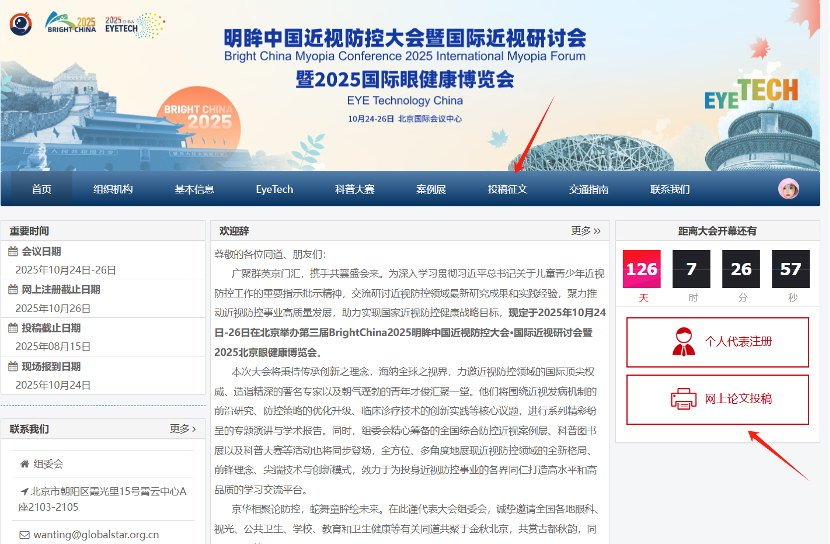This screenshot has height=544, width=830.
Task: Expand 更多 in the 联系我们 panel
Action: tap(183, 429)
